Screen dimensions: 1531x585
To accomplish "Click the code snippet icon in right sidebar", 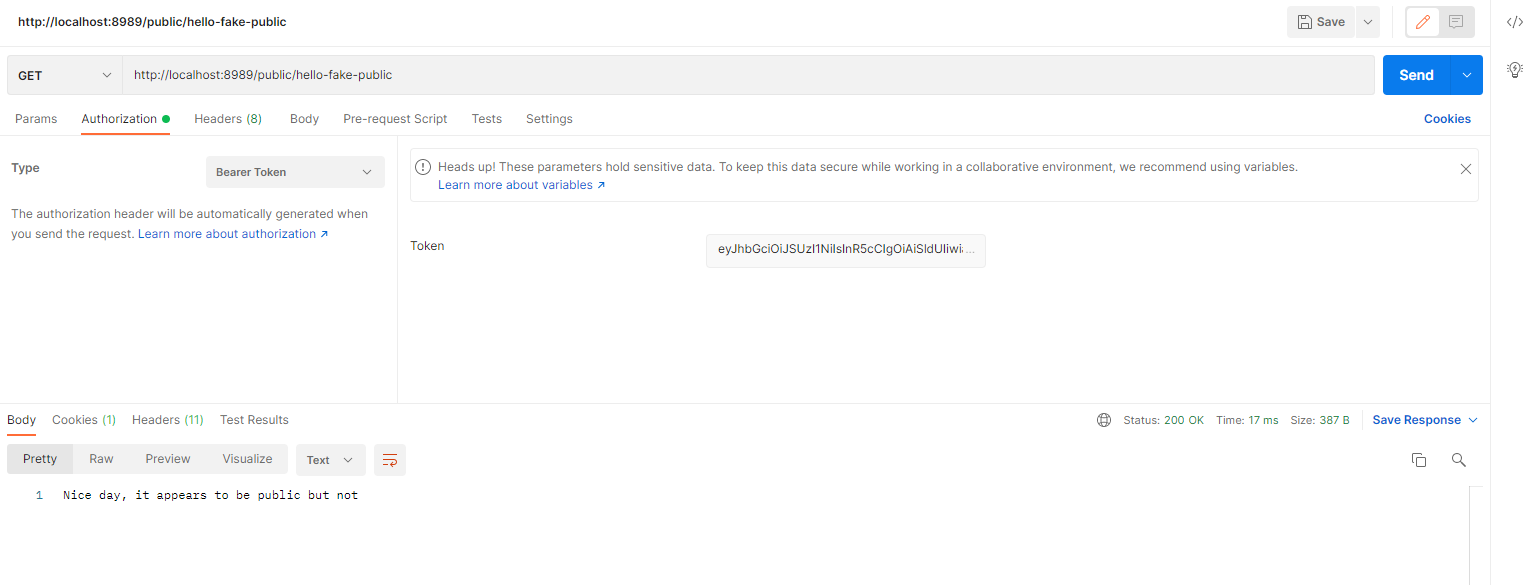I will point(1514,22).
